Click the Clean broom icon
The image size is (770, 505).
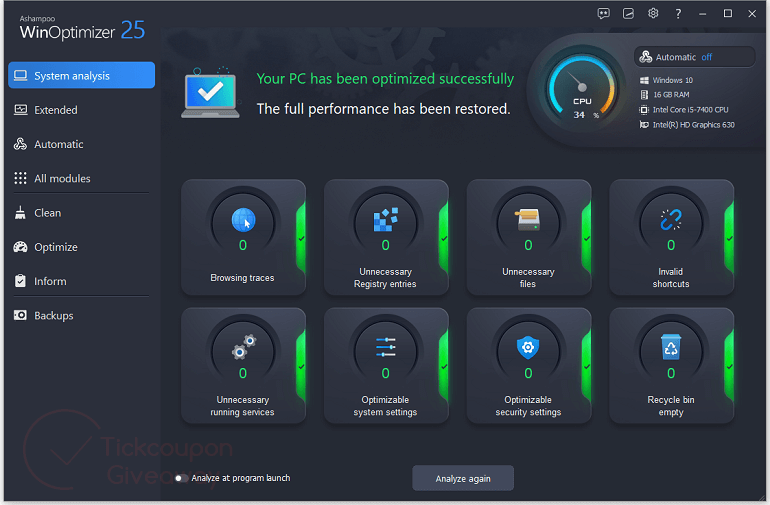[20, 213]
